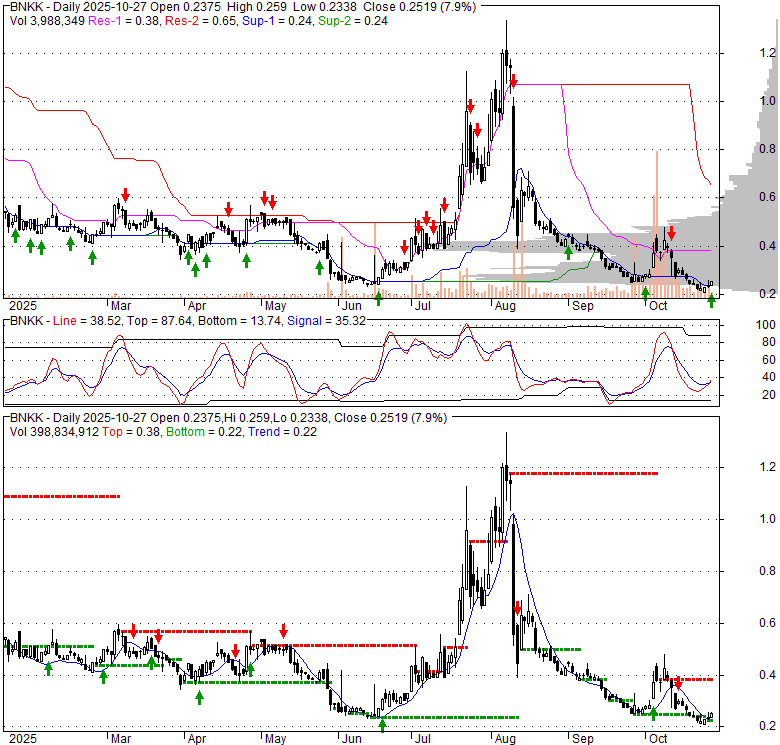Click the Jun label on top chart time axis

[x=352, y=305]
